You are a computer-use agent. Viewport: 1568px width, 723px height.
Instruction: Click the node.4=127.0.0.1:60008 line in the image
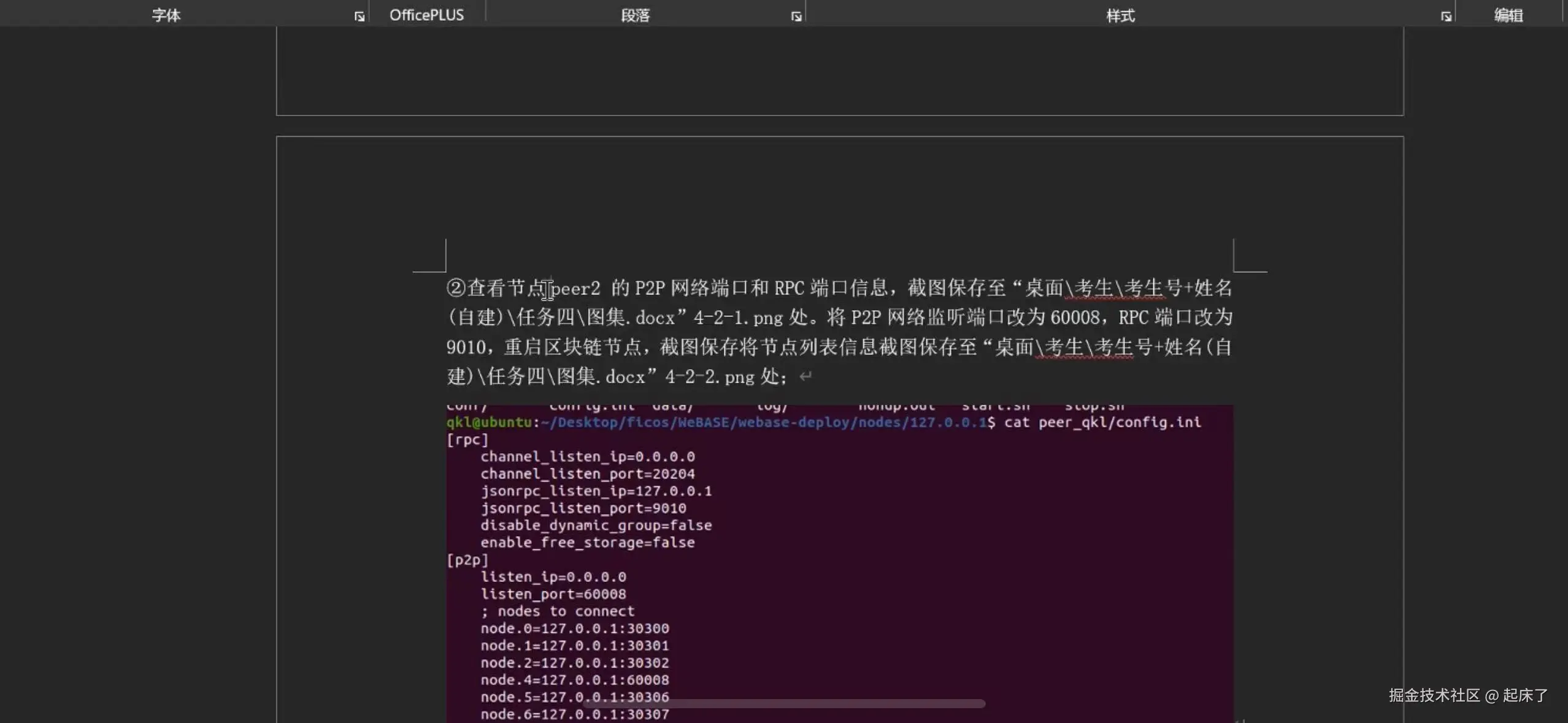tap(574, 680)
